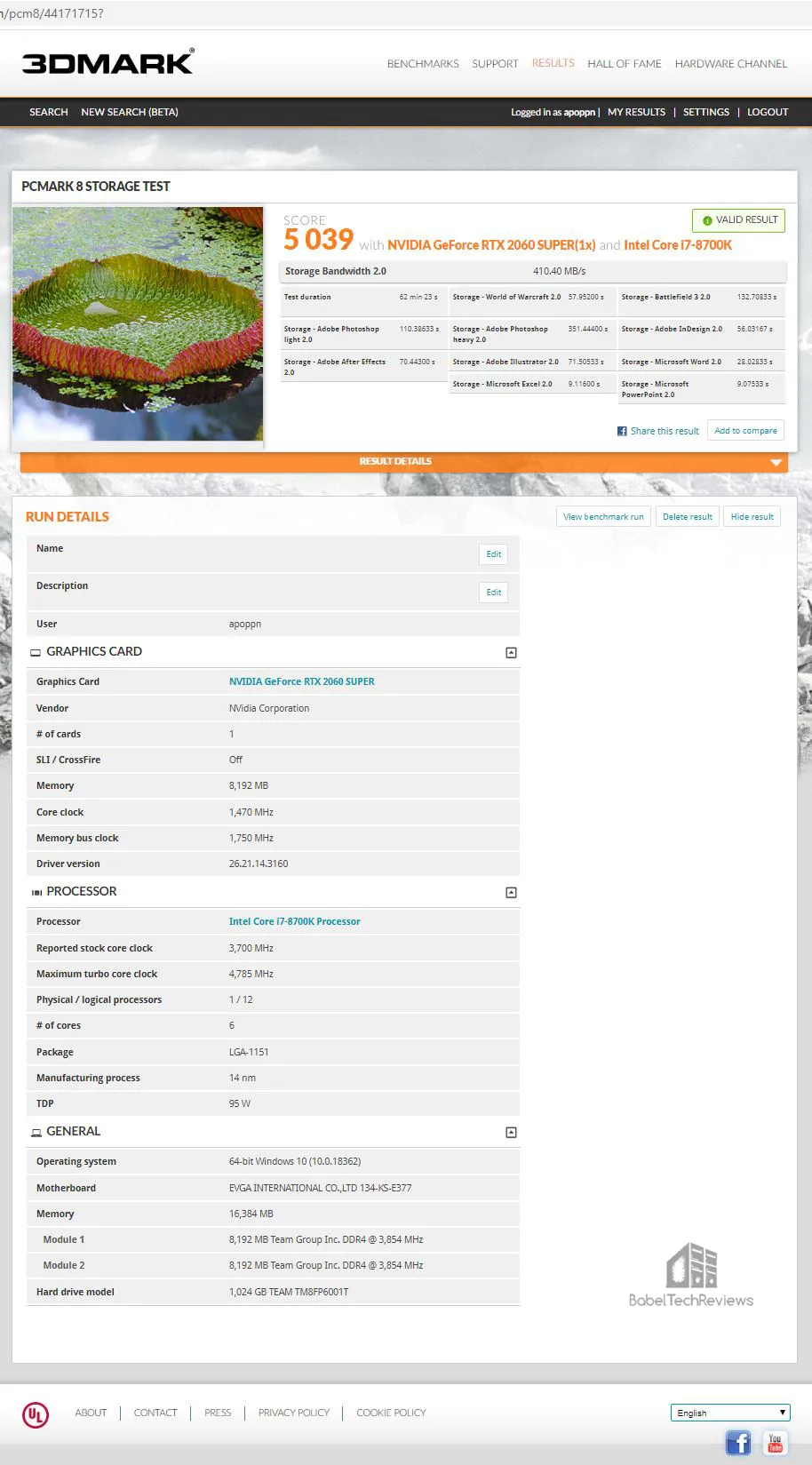
Task: Click Search in the dark navigation bar
Action: pyautogui.click(x=49, y=112)
